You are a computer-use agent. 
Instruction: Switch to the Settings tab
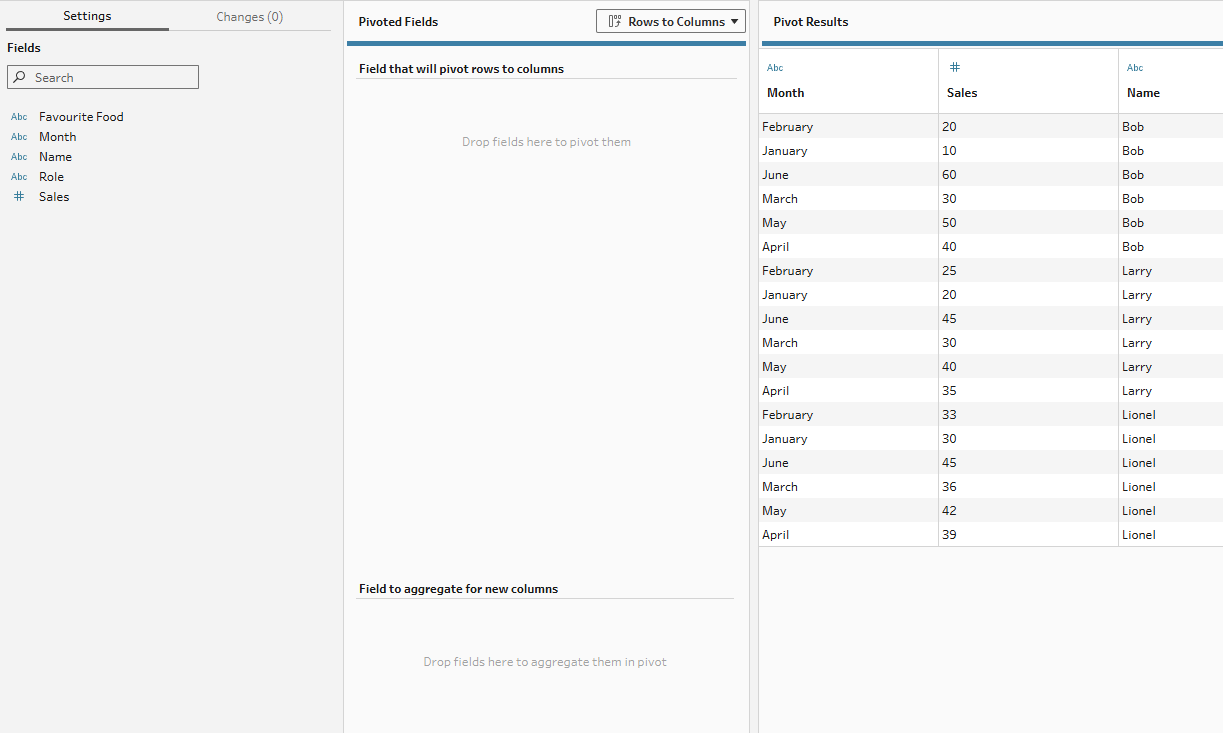tap(87, 16)
